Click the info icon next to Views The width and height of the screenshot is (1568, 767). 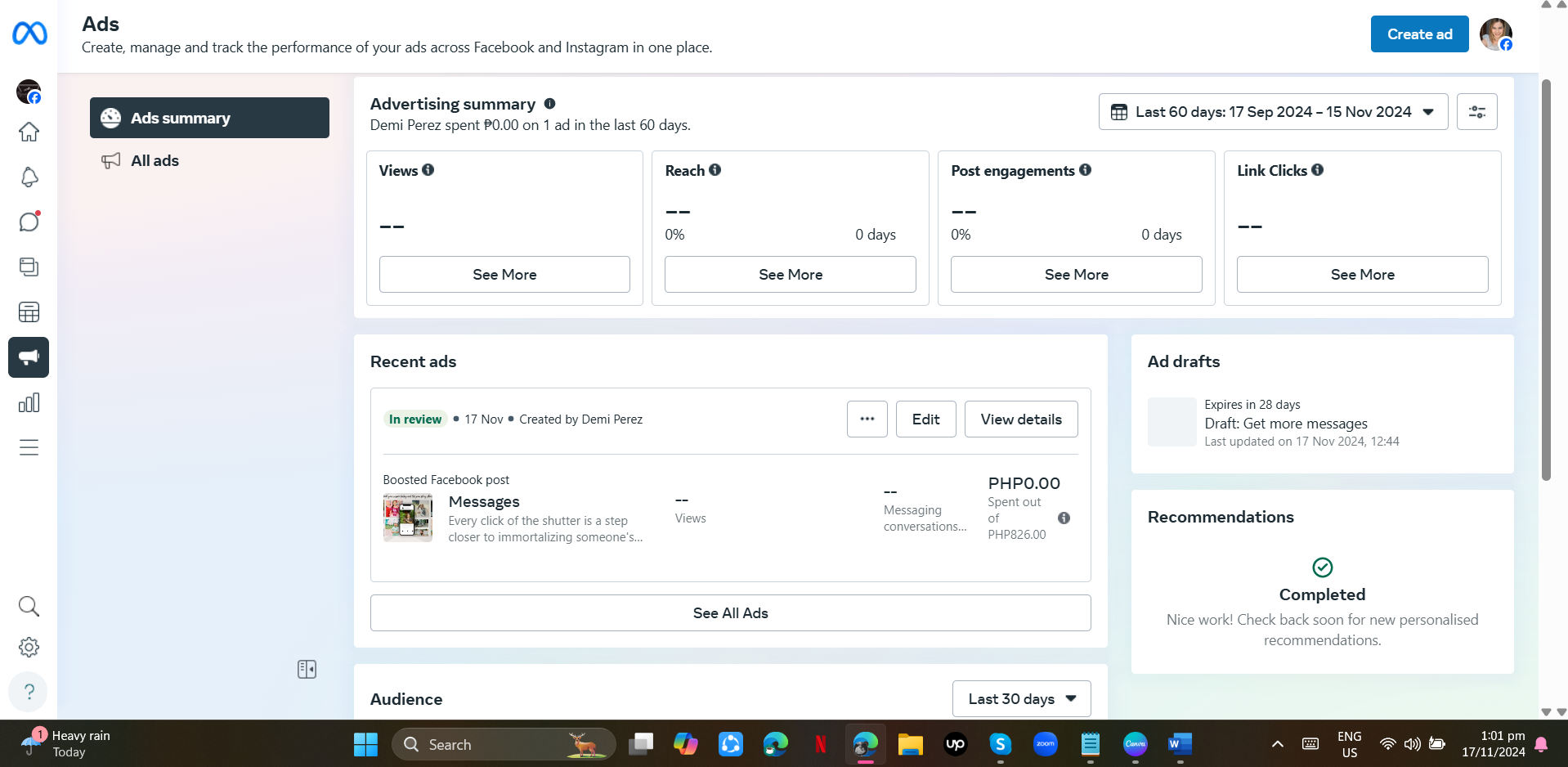(428, 170)
